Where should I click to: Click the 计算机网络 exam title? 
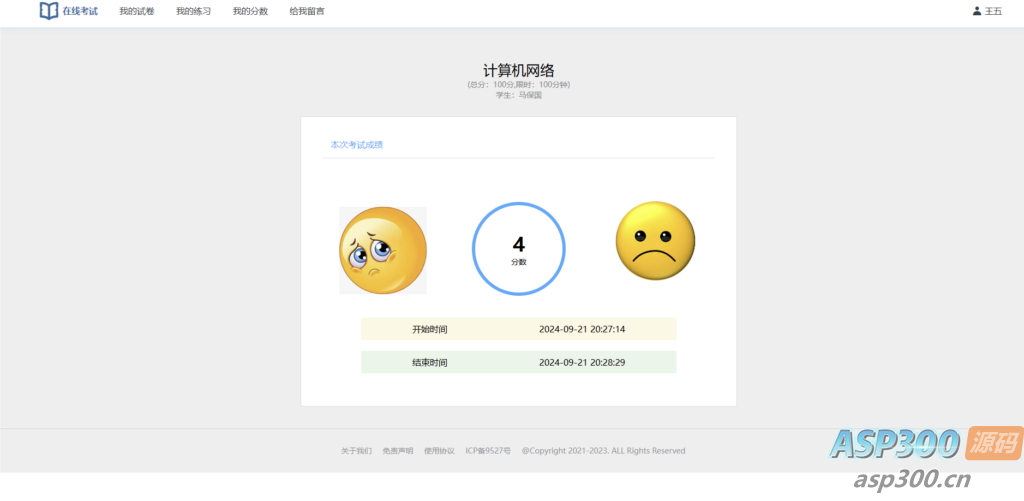click(x=518, y=70)
